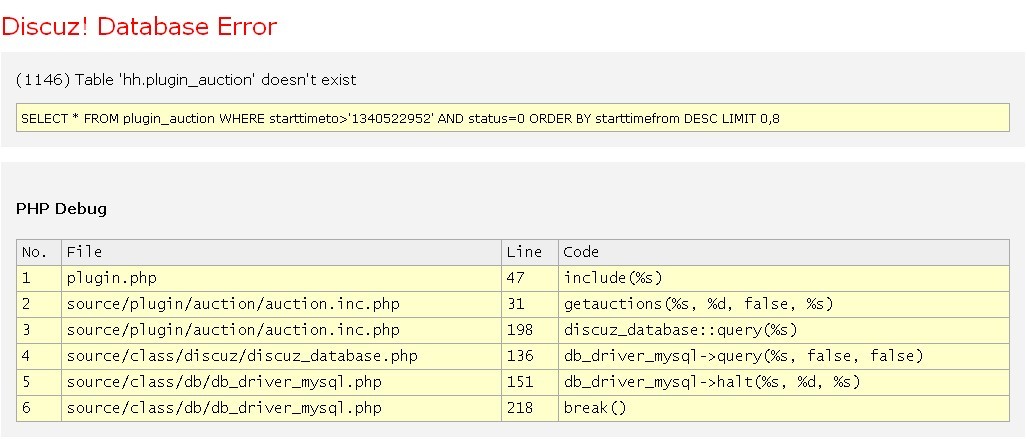Select the auction.inc.php file cell in row 3

coord(233,330)
